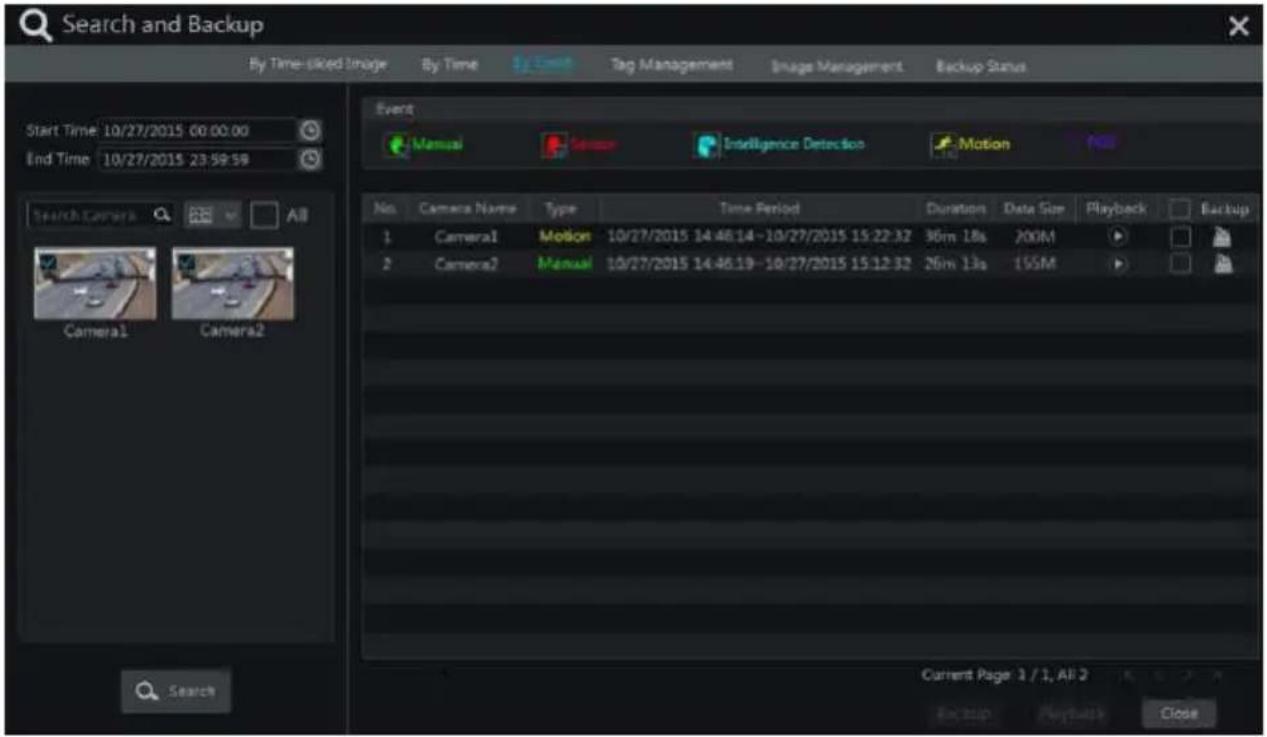
Task: Open the camera grid layout dropdown
Action: pyautogui.click(x=212, y=215)
